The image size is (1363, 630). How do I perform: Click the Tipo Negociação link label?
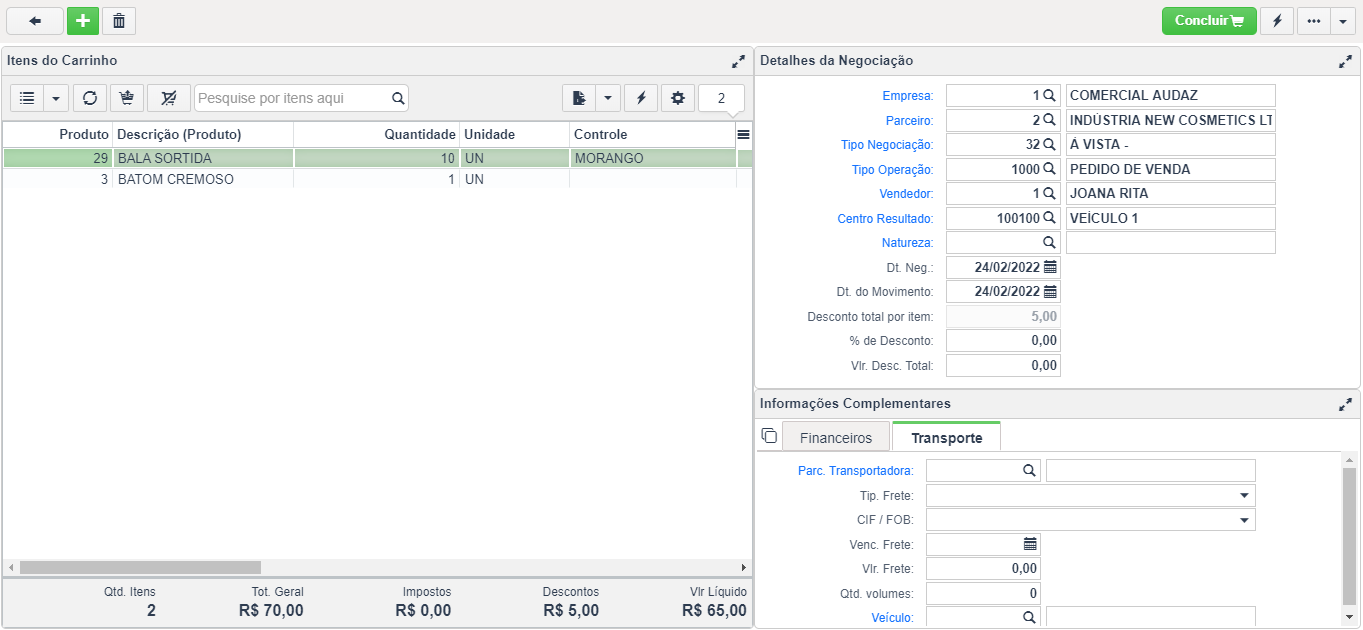point(887,145)
